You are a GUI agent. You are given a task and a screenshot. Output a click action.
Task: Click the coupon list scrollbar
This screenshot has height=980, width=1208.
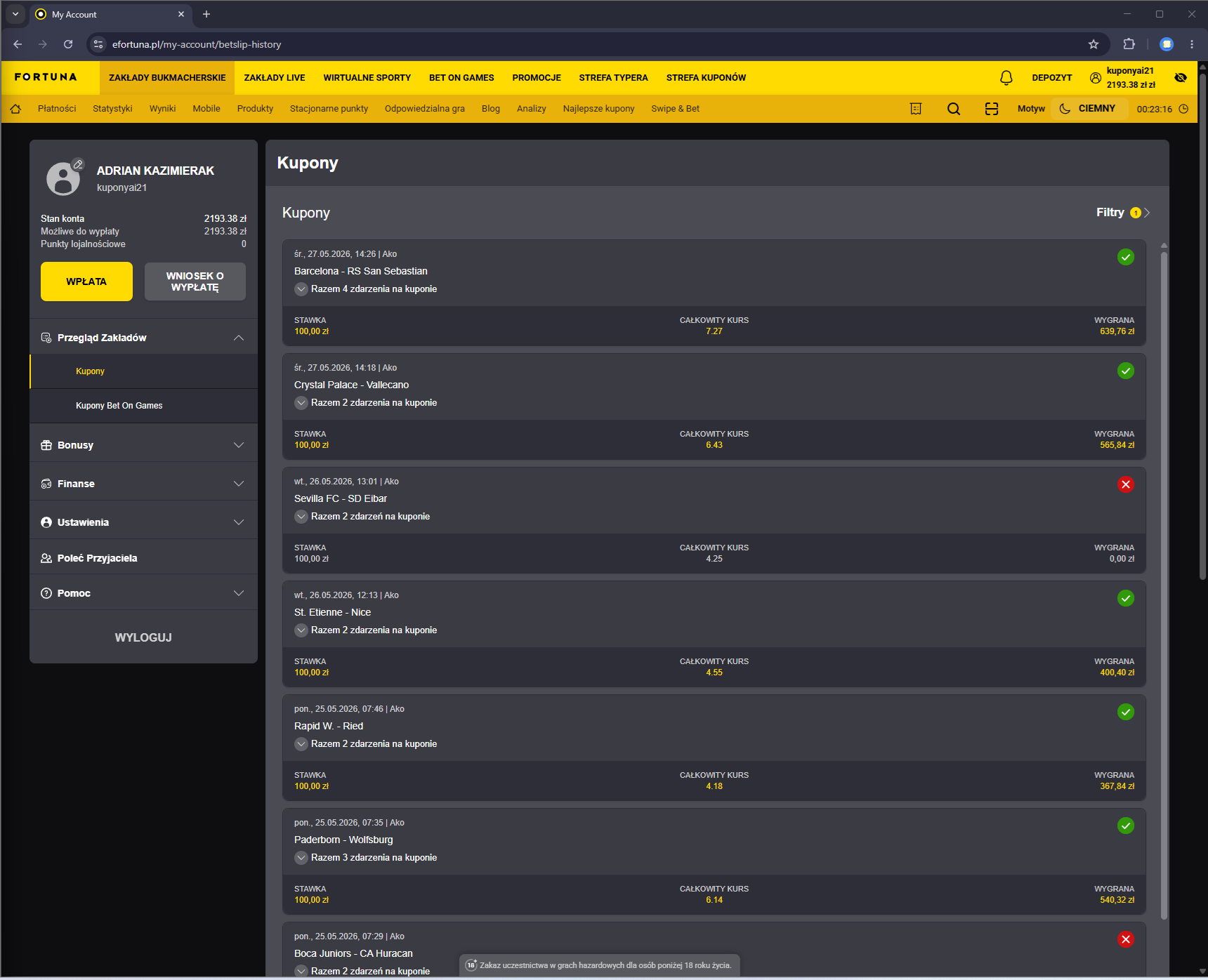(1164, 584)
